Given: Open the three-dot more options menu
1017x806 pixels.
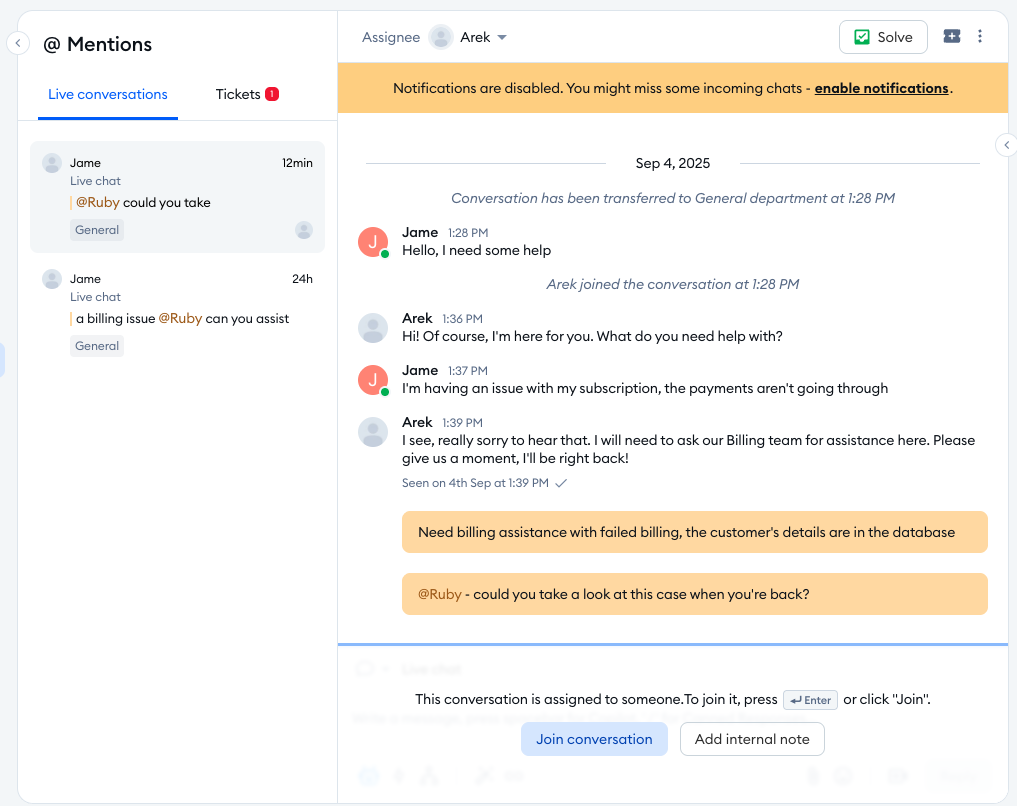Looking at the screenshot, I should click(x=980, y=37).
